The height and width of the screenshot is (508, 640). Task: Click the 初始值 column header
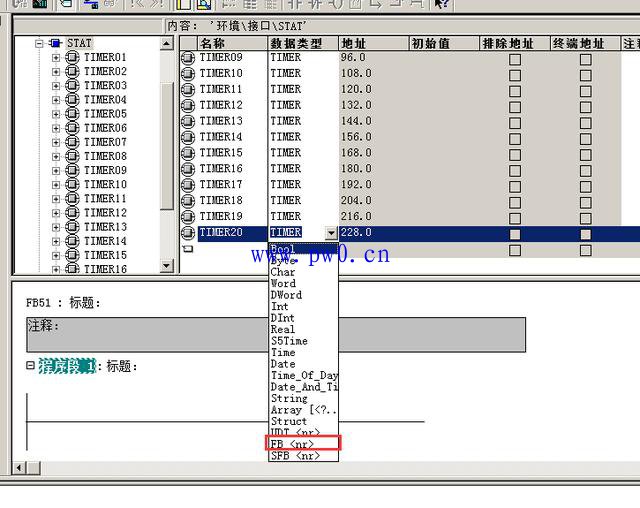pyautogui.click(x=444, y=43)
